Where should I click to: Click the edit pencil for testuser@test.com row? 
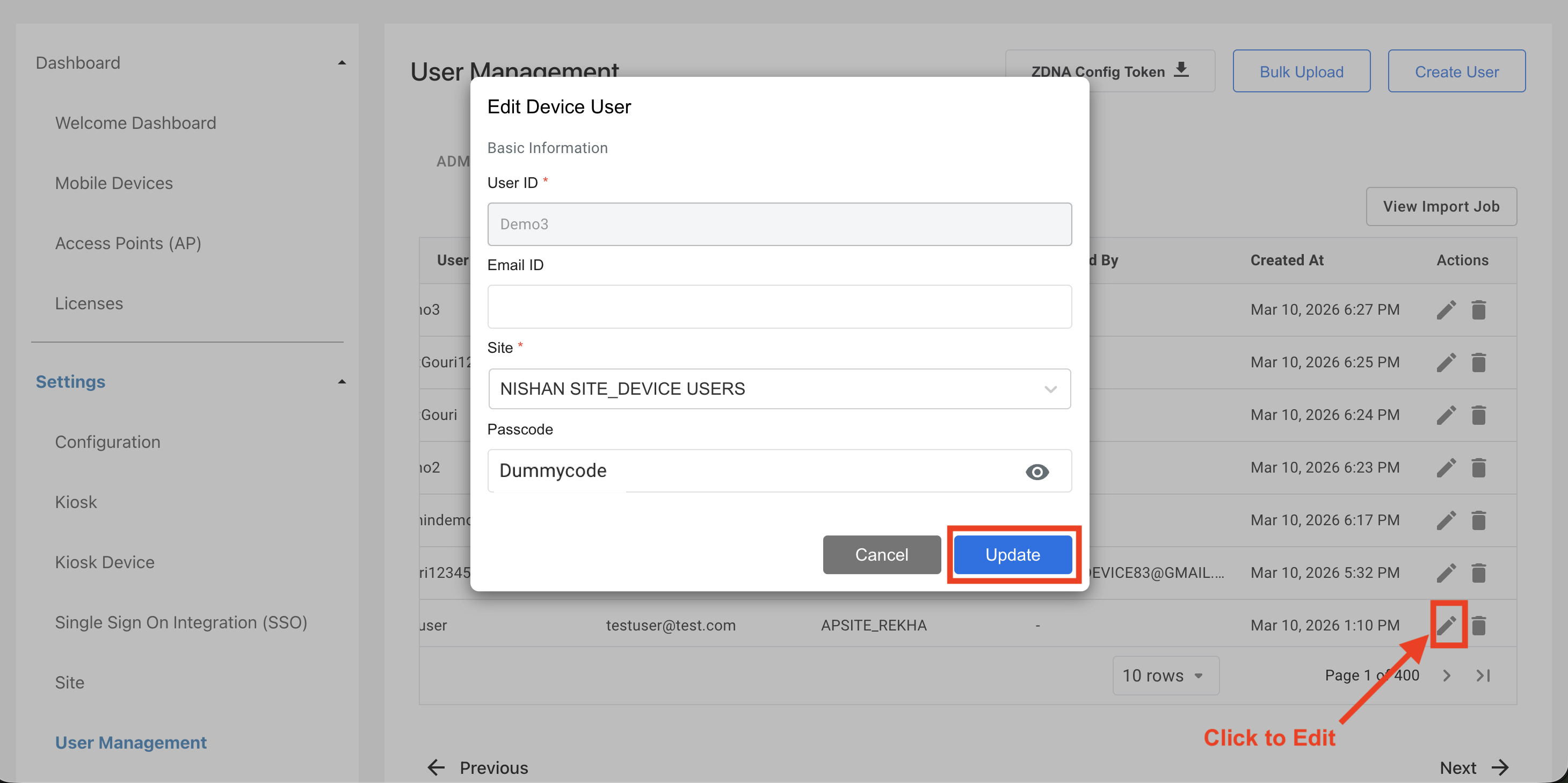pos(1446,625)
